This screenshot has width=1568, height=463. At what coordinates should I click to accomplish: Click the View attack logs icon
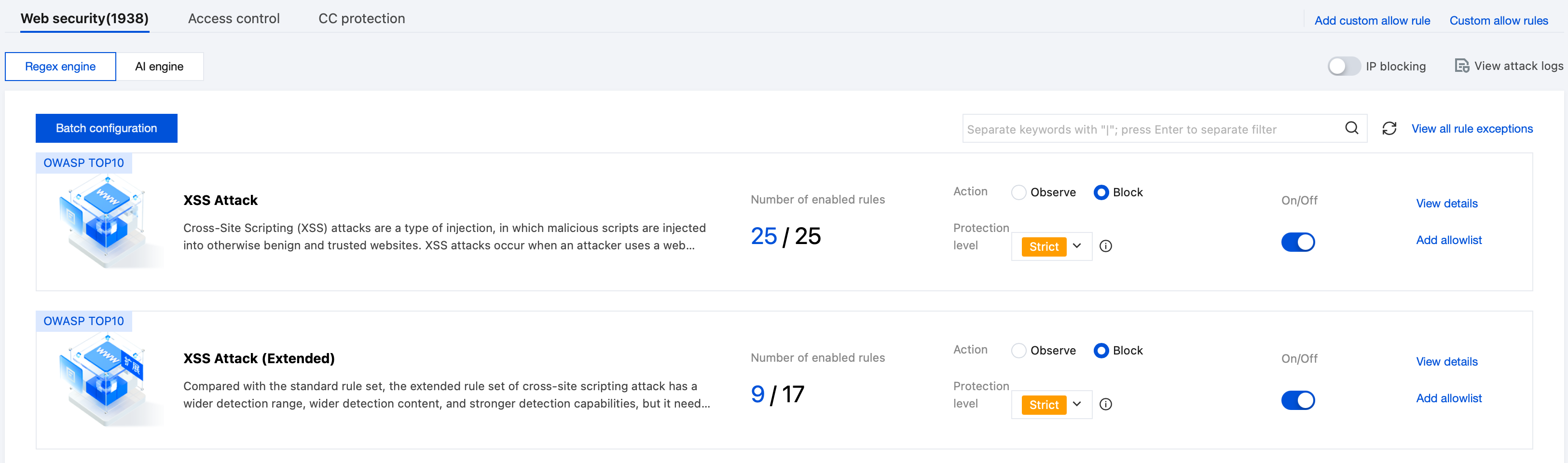(1461, 66)
